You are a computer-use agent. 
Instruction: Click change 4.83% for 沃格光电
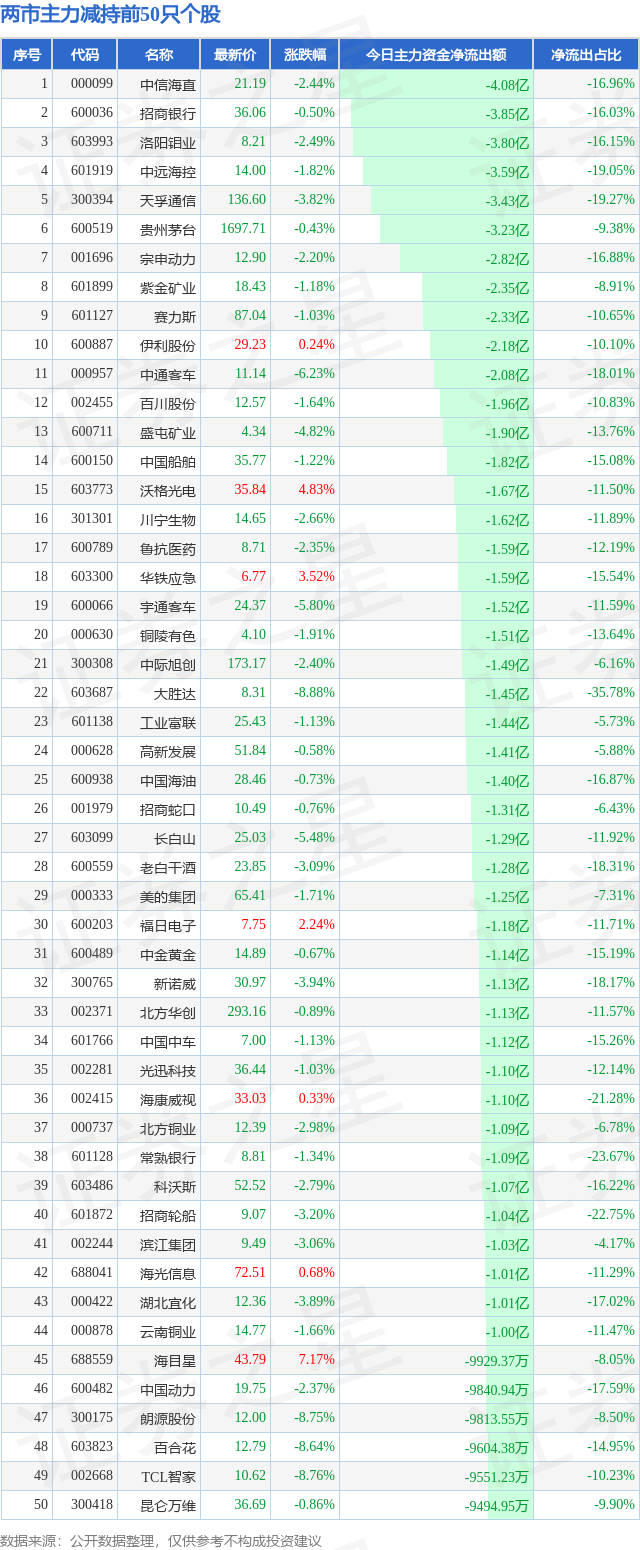pyautogui.click(x=317, y=490)
